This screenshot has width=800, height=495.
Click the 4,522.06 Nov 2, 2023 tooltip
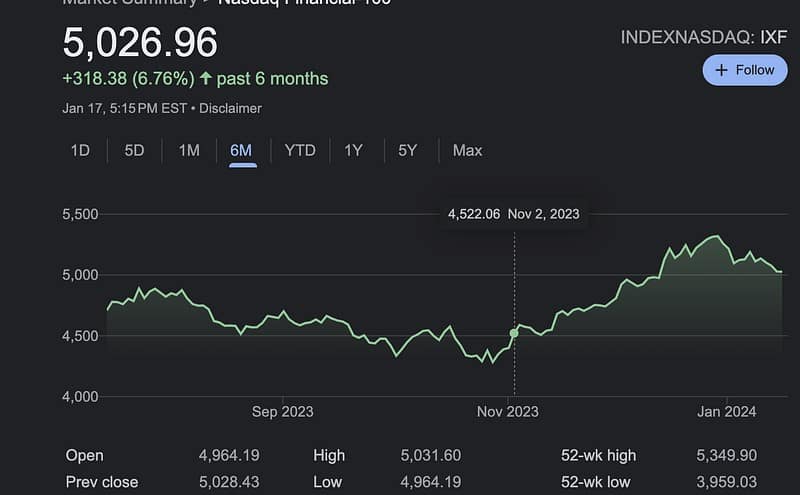point(513,213)
